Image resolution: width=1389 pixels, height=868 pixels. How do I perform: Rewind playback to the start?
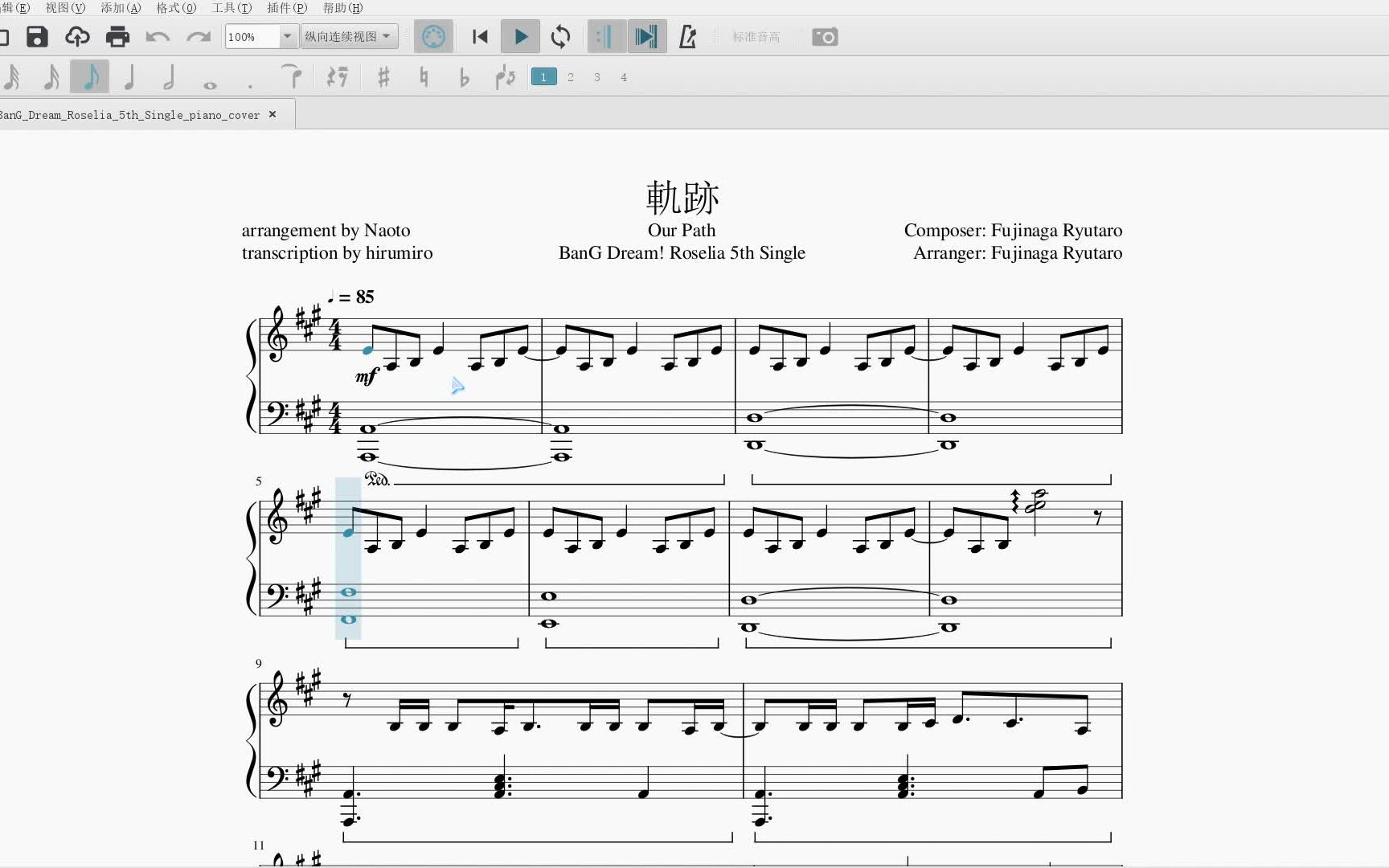[x=480, y=37]
